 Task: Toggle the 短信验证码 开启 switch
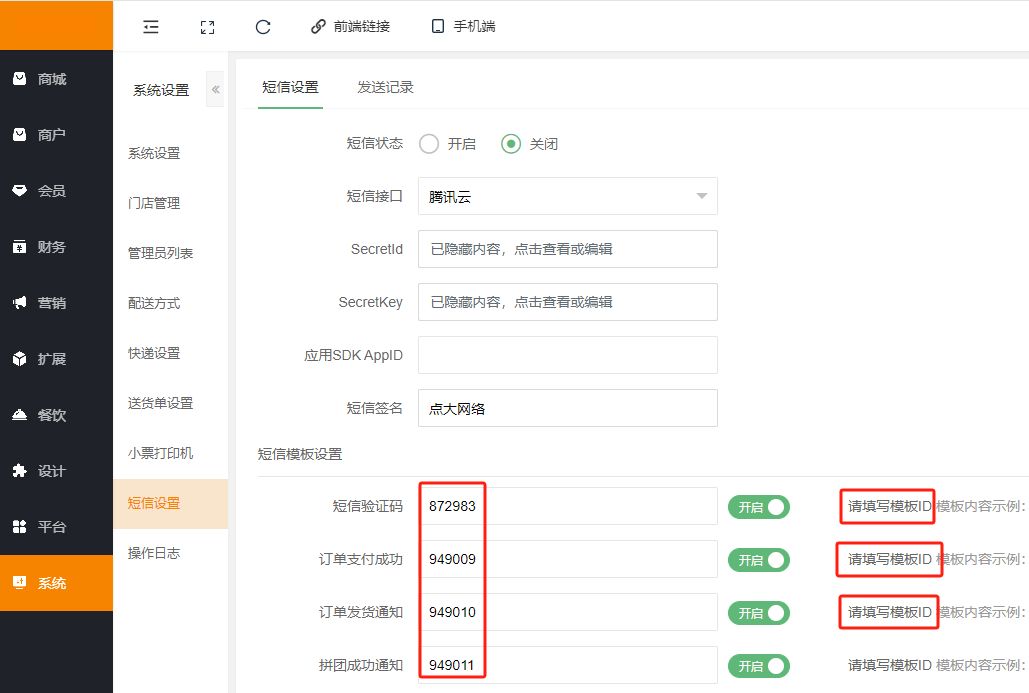(x=758, y=507)
